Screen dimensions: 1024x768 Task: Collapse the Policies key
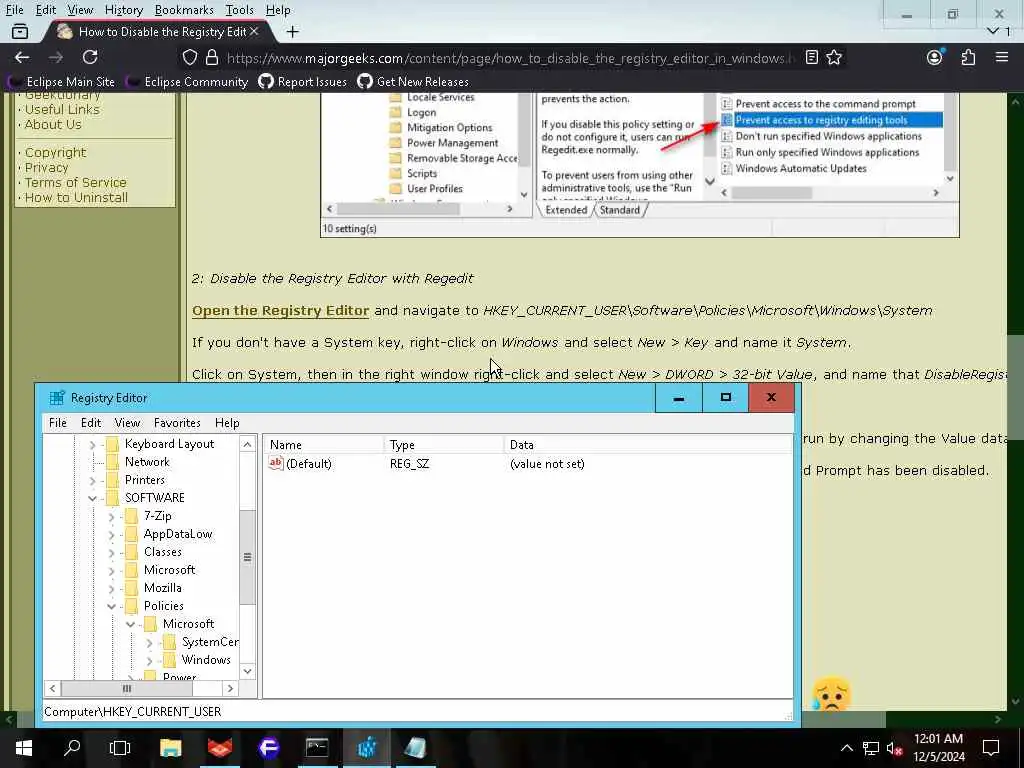tap(111, 607)
